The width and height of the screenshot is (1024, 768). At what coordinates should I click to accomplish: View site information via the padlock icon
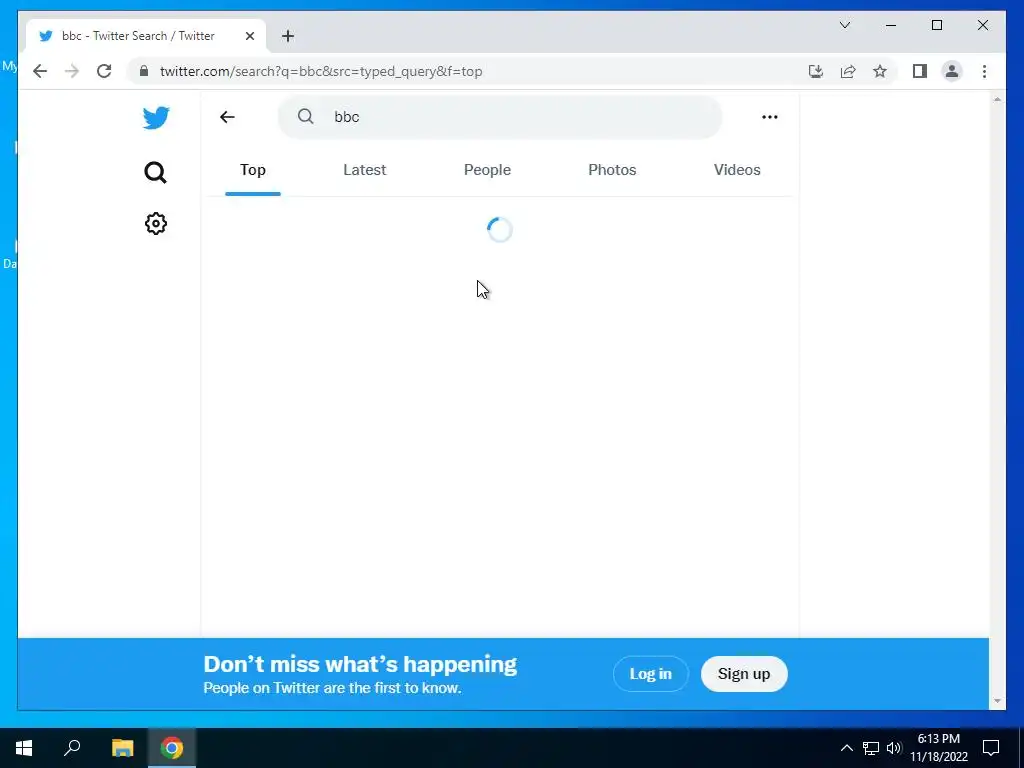coord(144,71)
